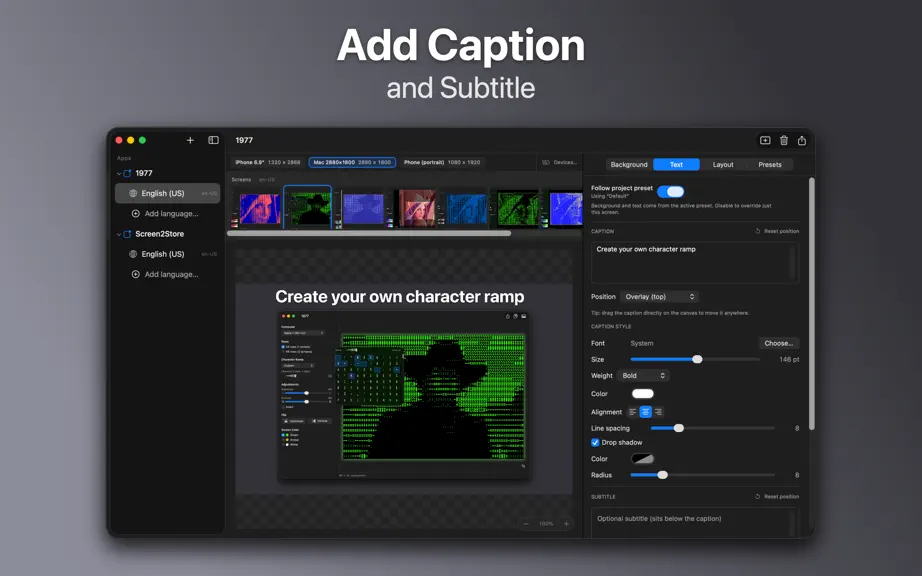The height and width of the screenshot is (576, 922).
Task: Select iPhone 6.9" device size
Action: click(x=268, y=162)
